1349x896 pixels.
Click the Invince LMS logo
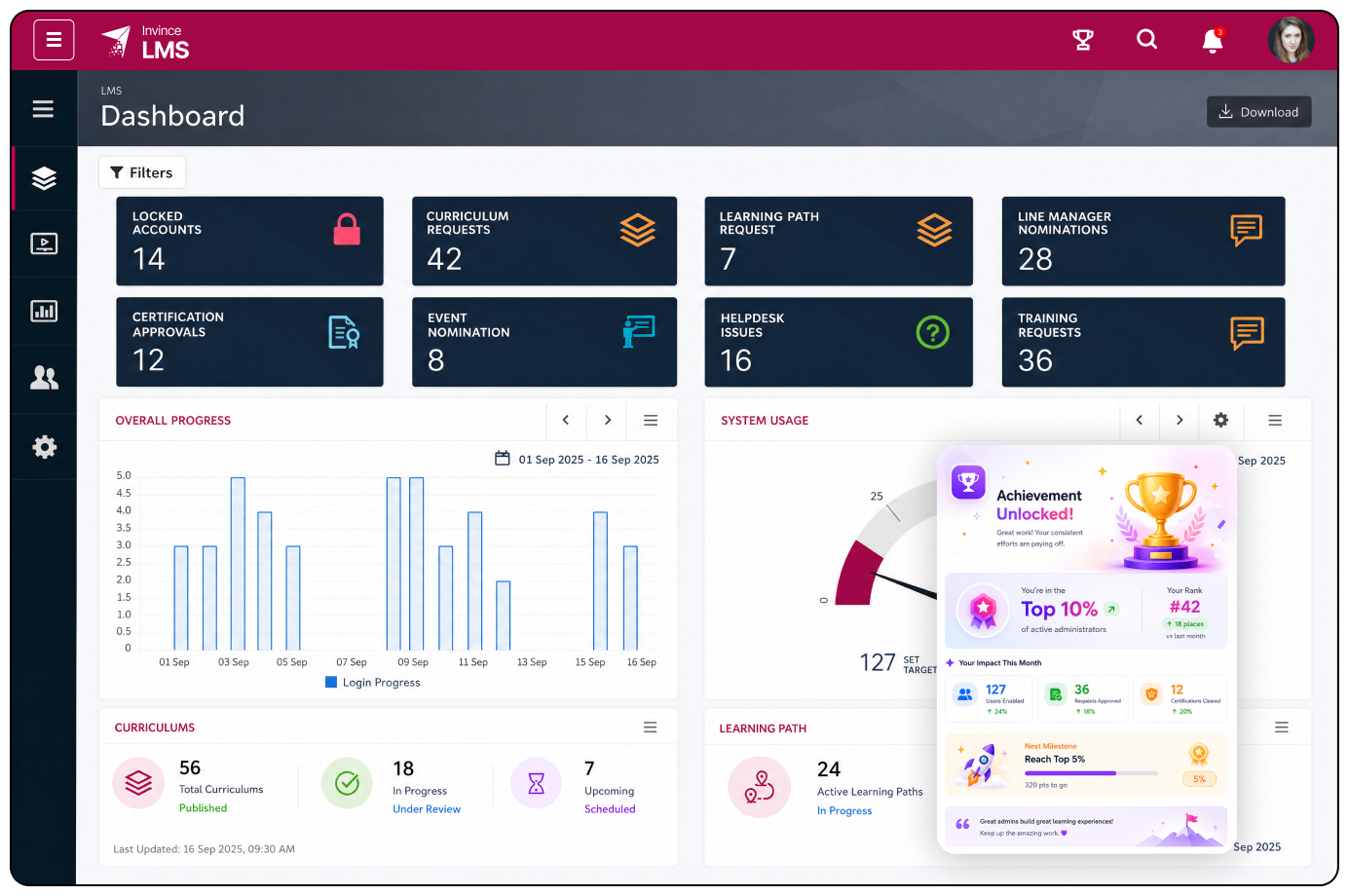pos(145,42)
